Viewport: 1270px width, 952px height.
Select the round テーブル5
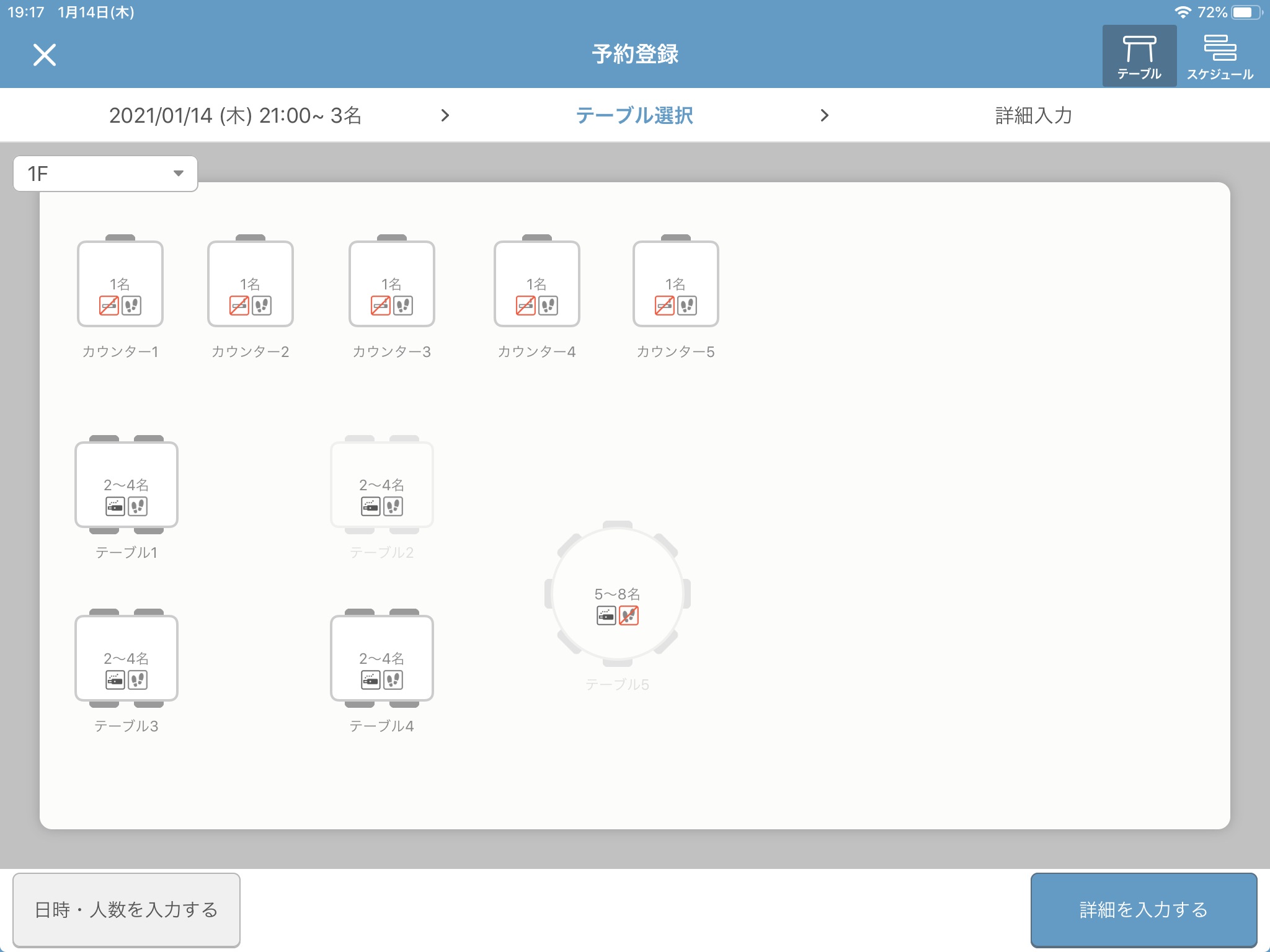[x=618, y=594]
